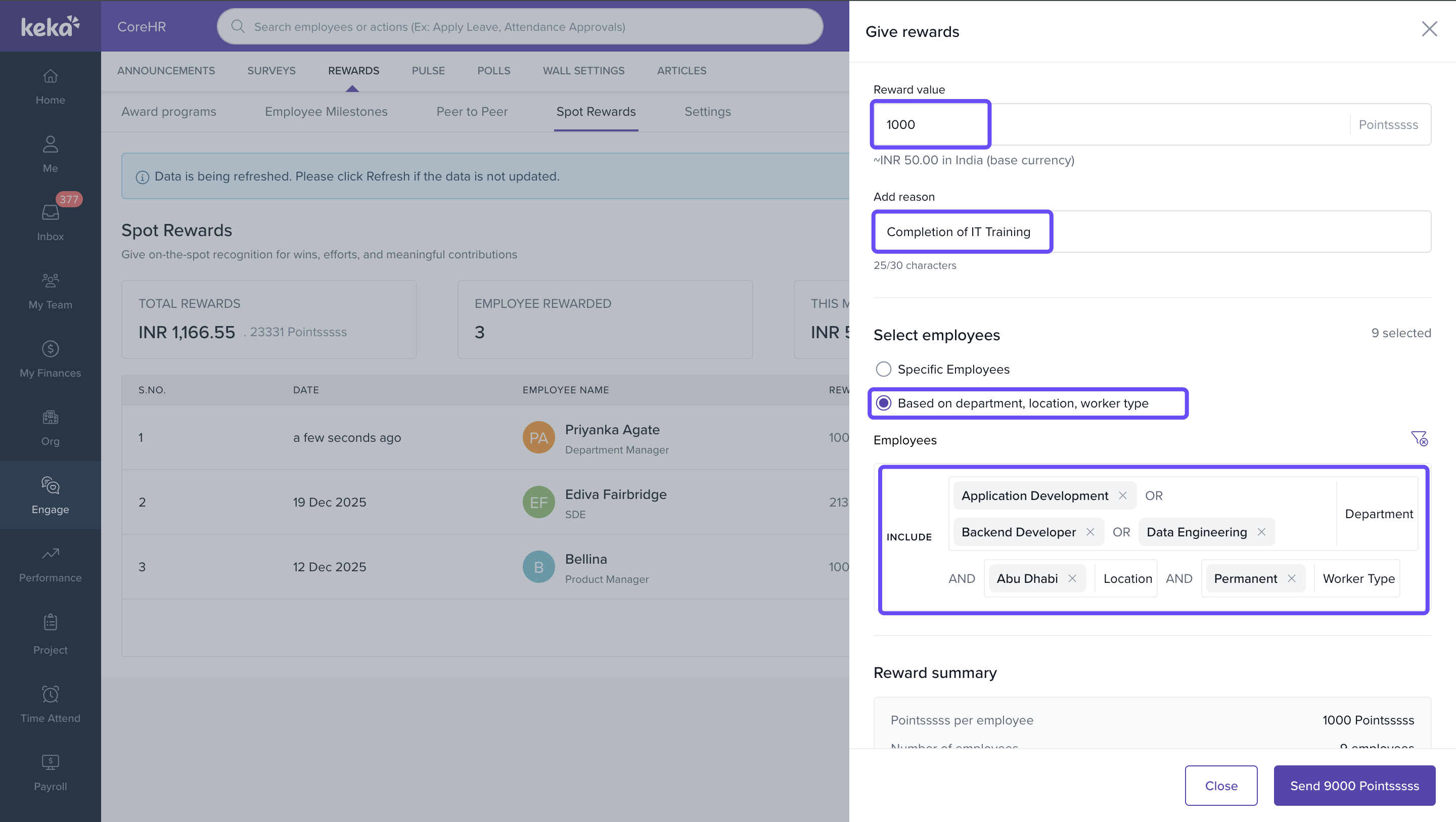Remove Application Development department chip
Viewport: 1456px width, 822px height.
coord(1122,496)
